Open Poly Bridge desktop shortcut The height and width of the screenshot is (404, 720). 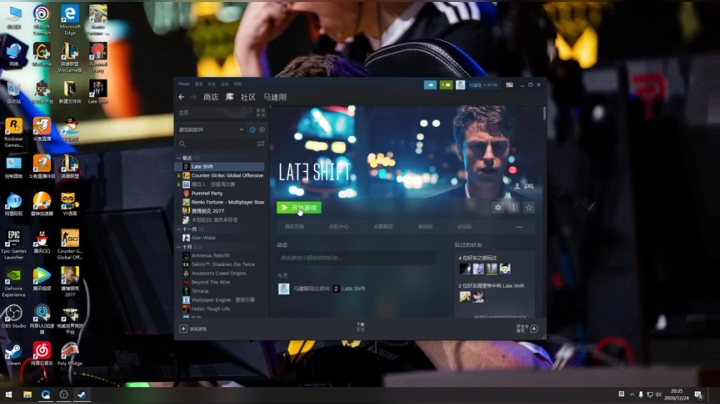click(70, 354)
